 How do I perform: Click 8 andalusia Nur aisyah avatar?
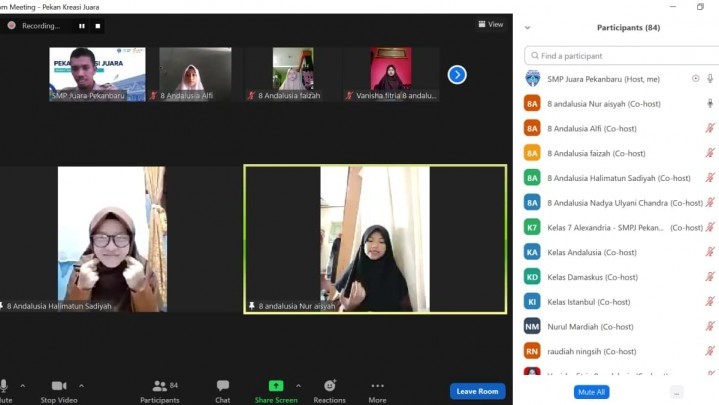click(x=532, y=104)
